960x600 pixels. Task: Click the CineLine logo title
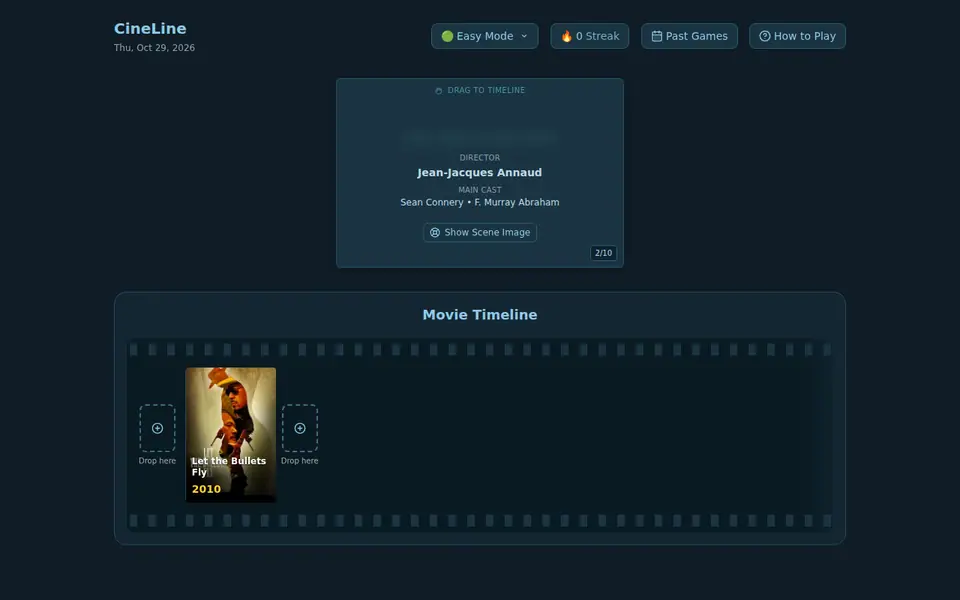pos(150,29)
